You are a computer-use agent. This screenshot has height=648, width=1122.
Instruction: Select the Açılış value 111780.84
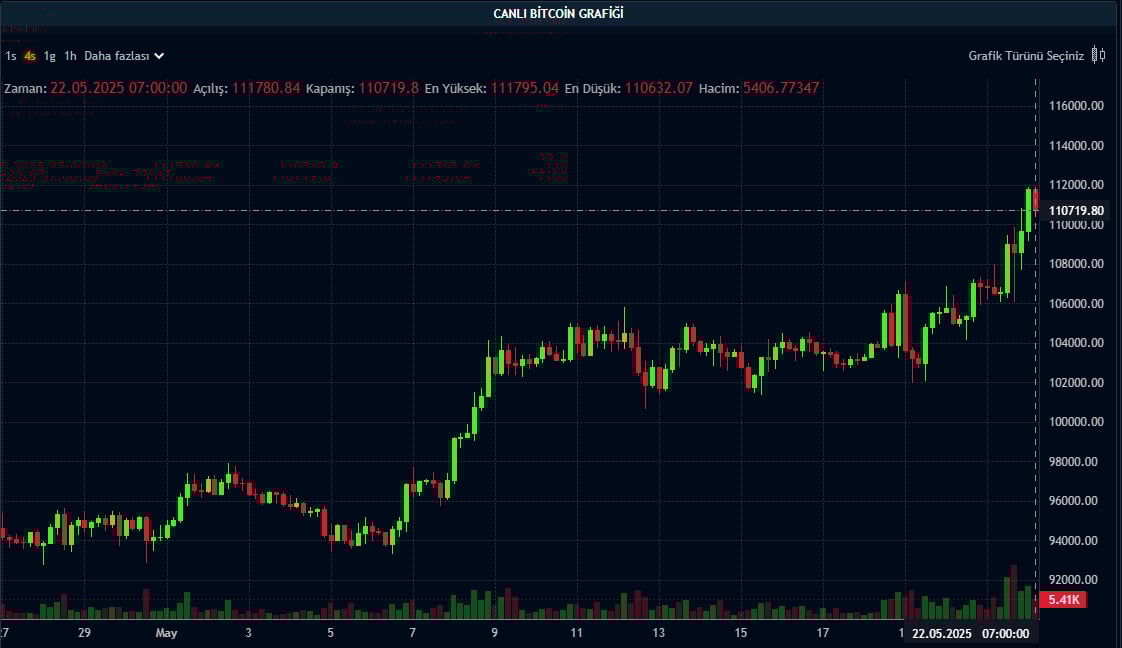point(266,88)
